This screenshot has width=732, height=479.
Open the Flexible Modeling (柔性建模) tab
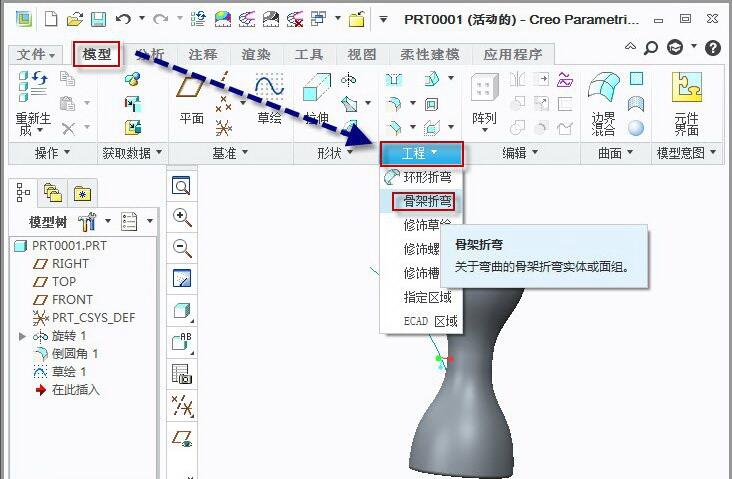point(429,54)
